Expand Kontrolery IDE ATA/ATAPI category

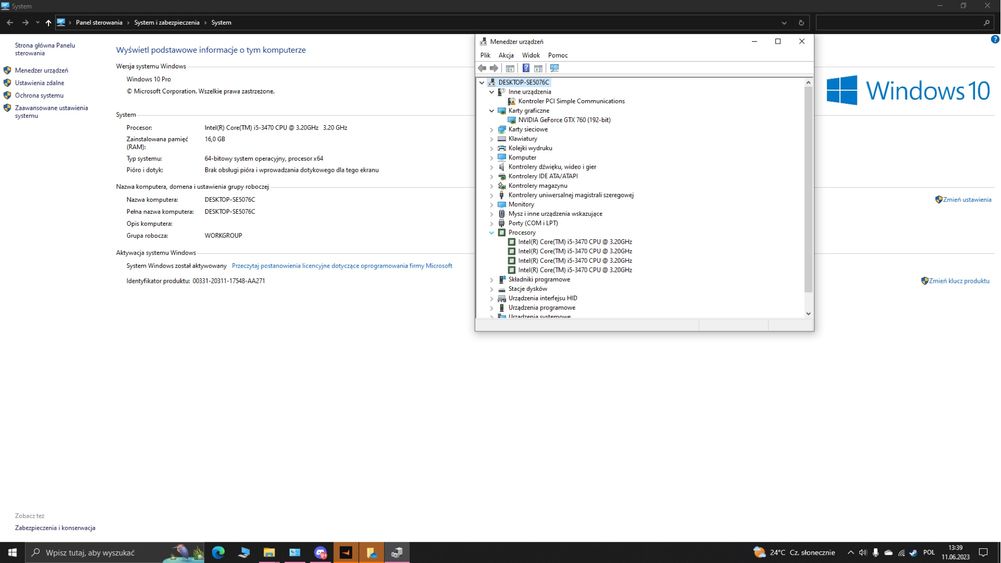[x=492, y=176]
